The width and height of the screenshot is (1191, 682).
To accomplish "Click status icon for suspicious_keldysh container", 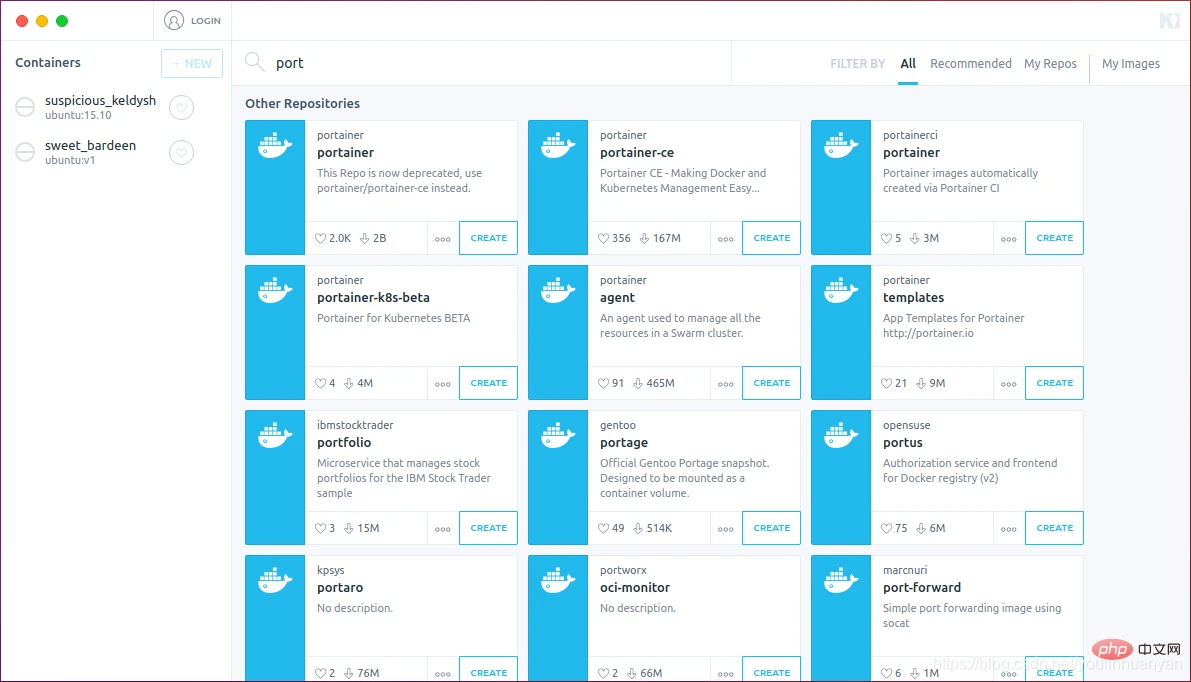I will (x=25, y=107).
